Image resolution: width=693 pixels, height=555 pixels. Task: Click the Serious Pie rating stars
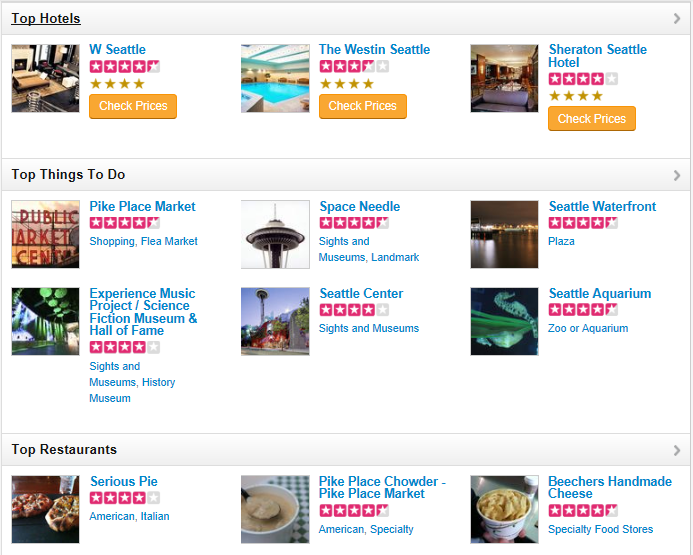(124, 498)
